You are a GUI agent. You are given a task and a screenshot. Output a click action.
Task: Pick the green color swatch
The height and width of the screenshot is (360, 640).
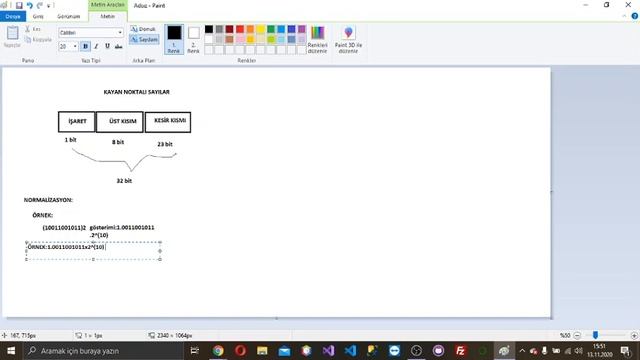(x=271, y=29)
